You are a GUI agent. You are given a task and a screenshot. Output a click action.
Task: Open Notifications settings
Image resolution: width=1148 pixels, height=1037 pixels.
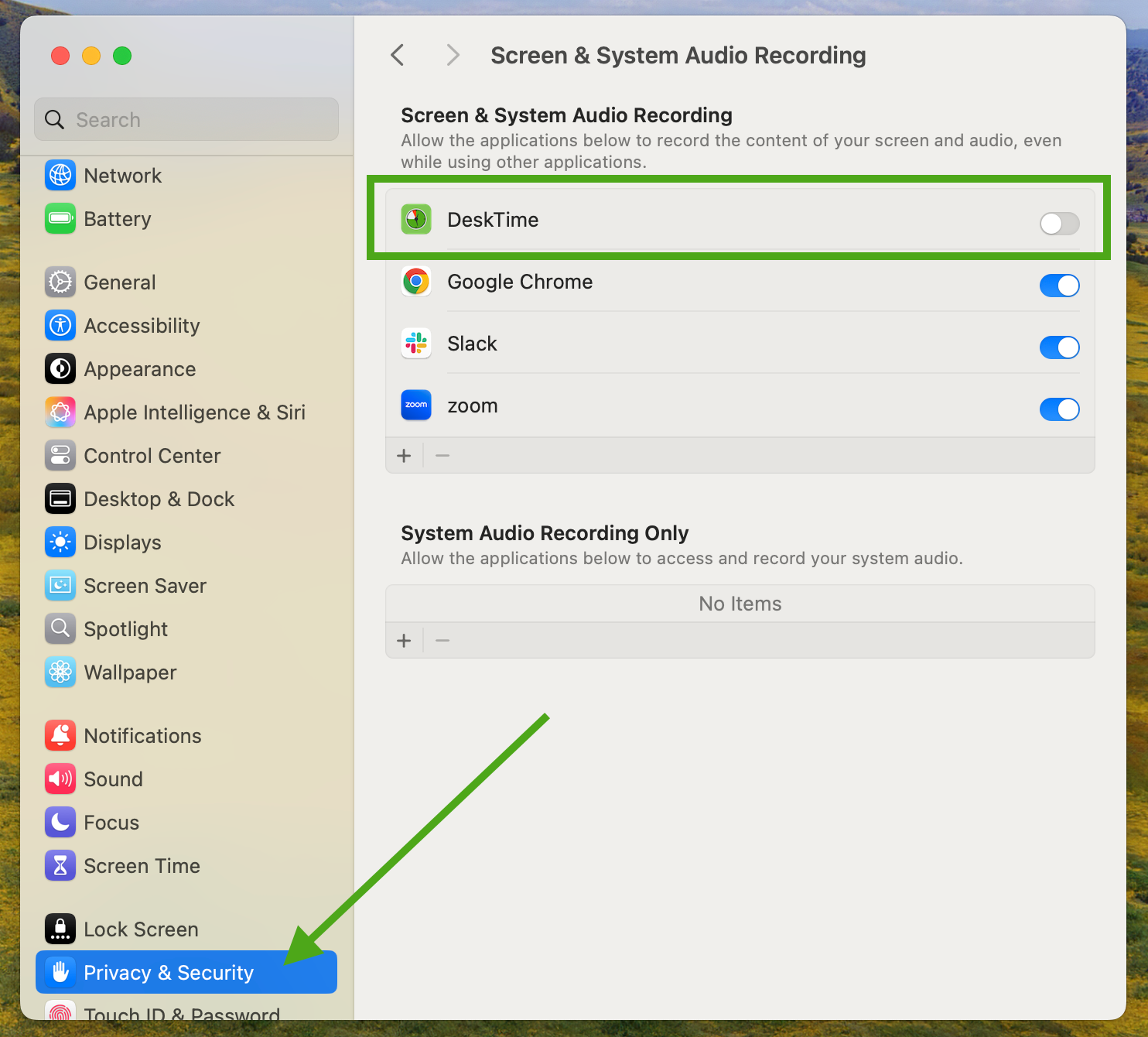[x=142, y=736]
